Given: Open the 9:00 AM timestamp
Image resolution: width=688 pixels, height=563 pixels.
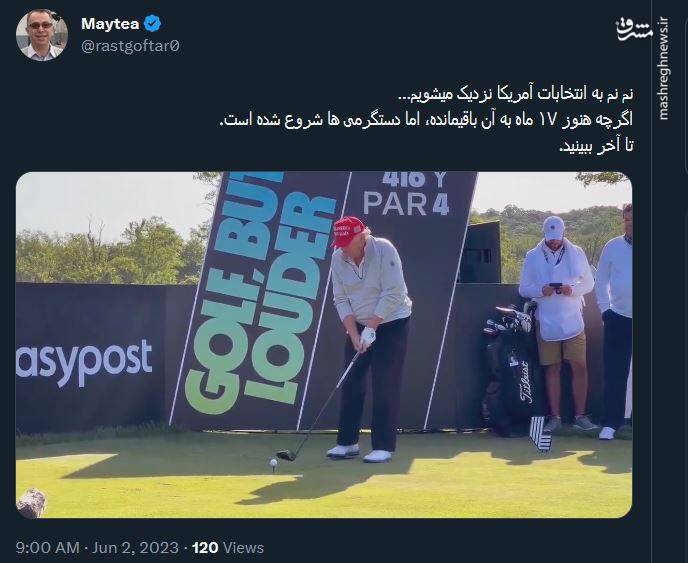Looking at the screenshot, I should [47, 548].
